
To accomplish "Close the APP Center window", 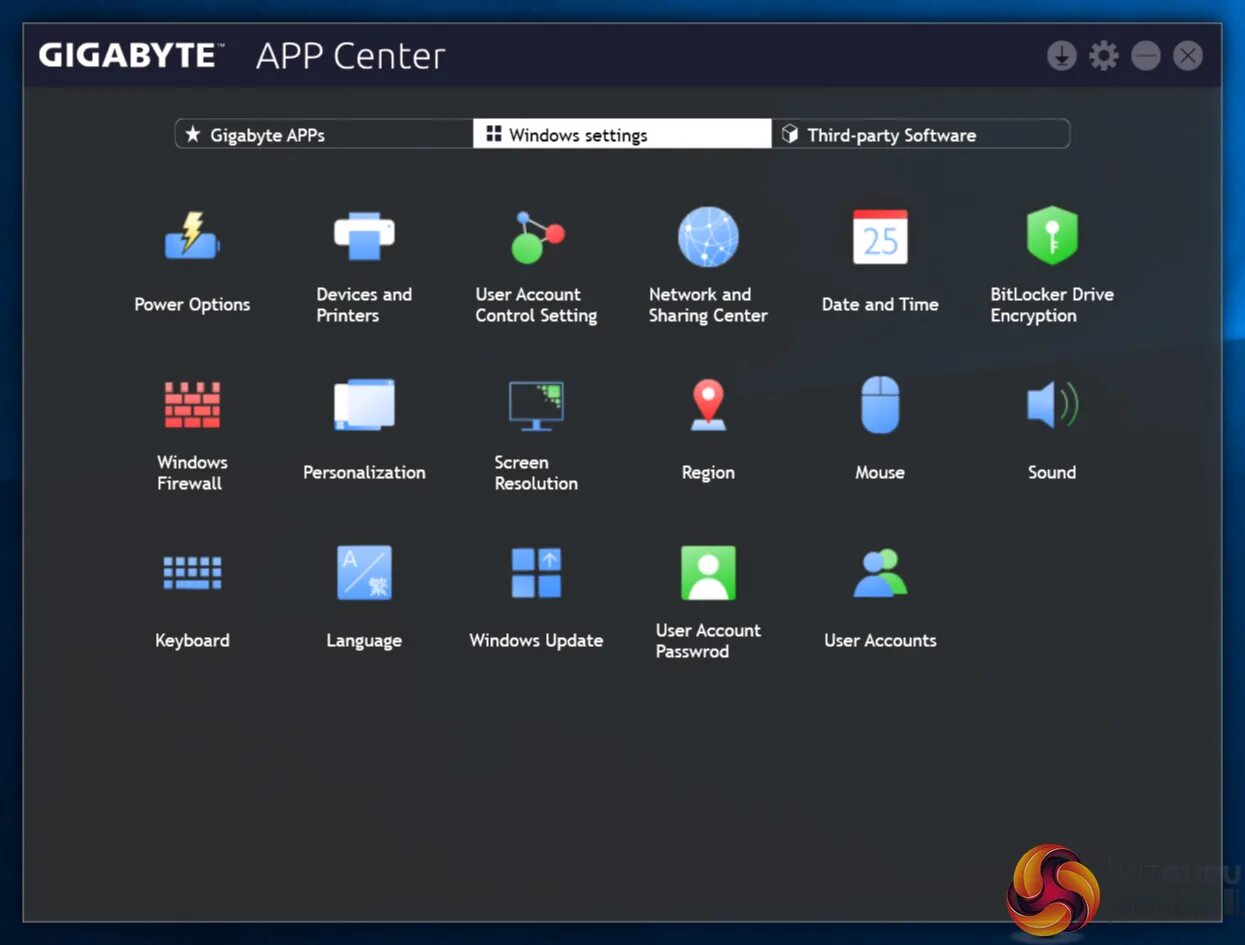I will pos(1187,56).
